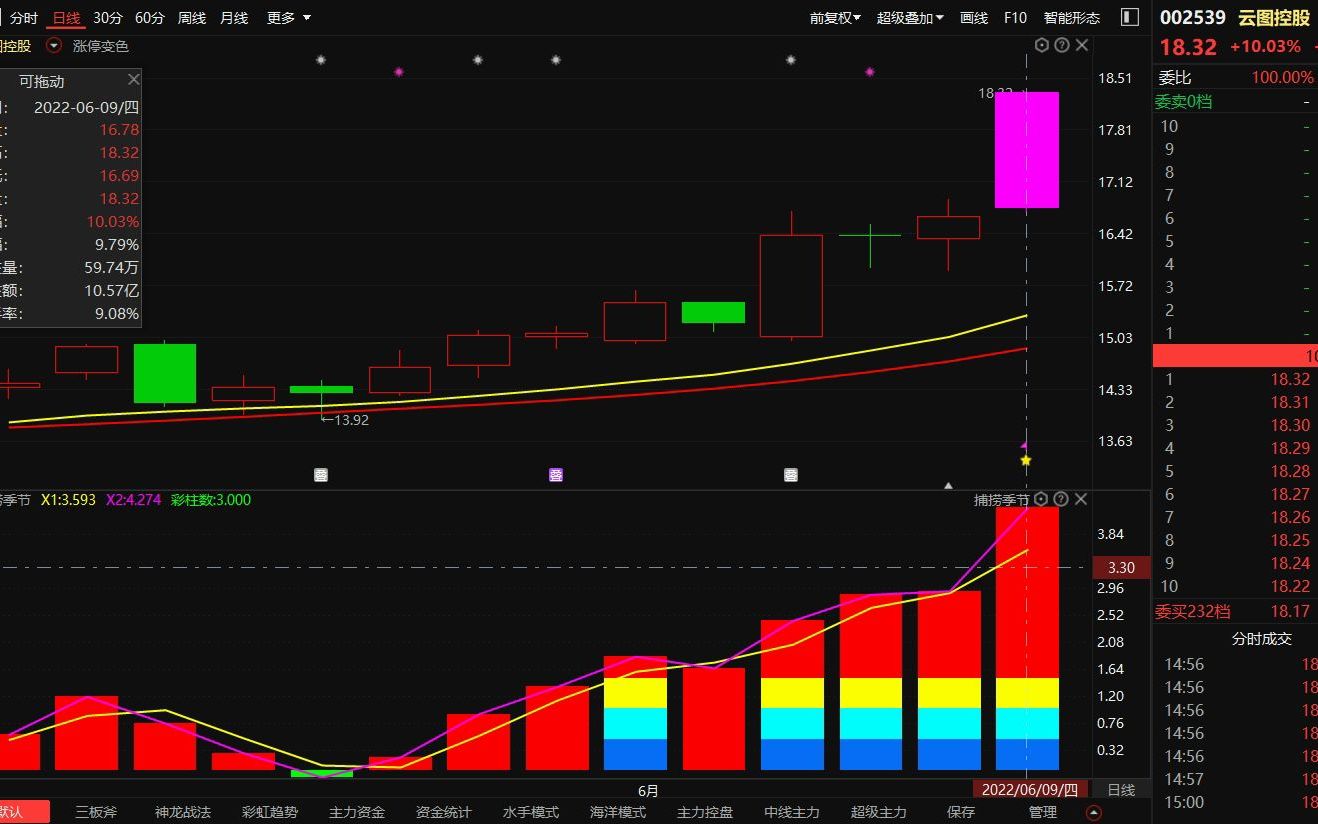Select the 超级主力 indicator tab
Image resolution: width=1318 pixels, height=824 pixels.
[879, 812]
